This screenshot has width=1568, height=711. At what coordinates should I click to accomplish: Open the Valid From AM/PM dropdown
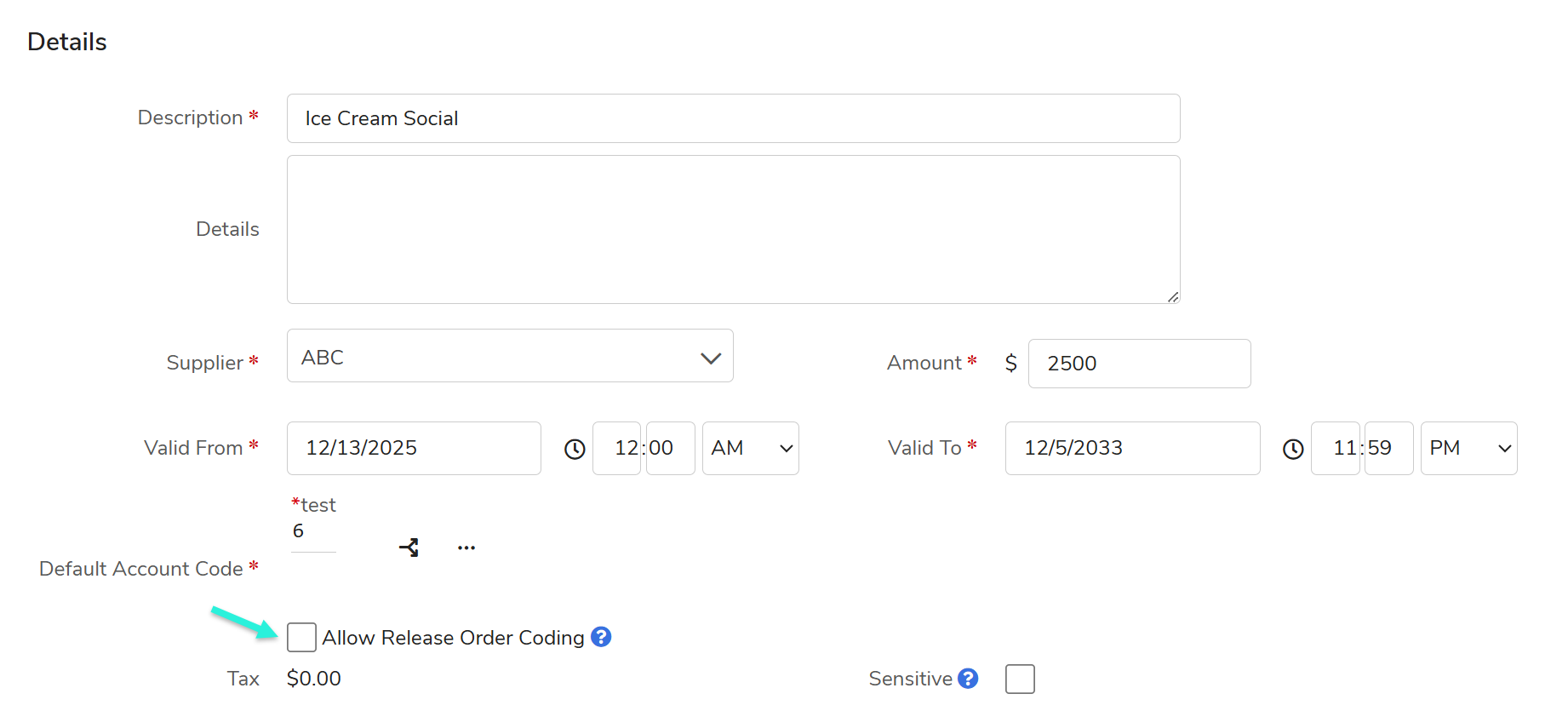coord(750,449)
